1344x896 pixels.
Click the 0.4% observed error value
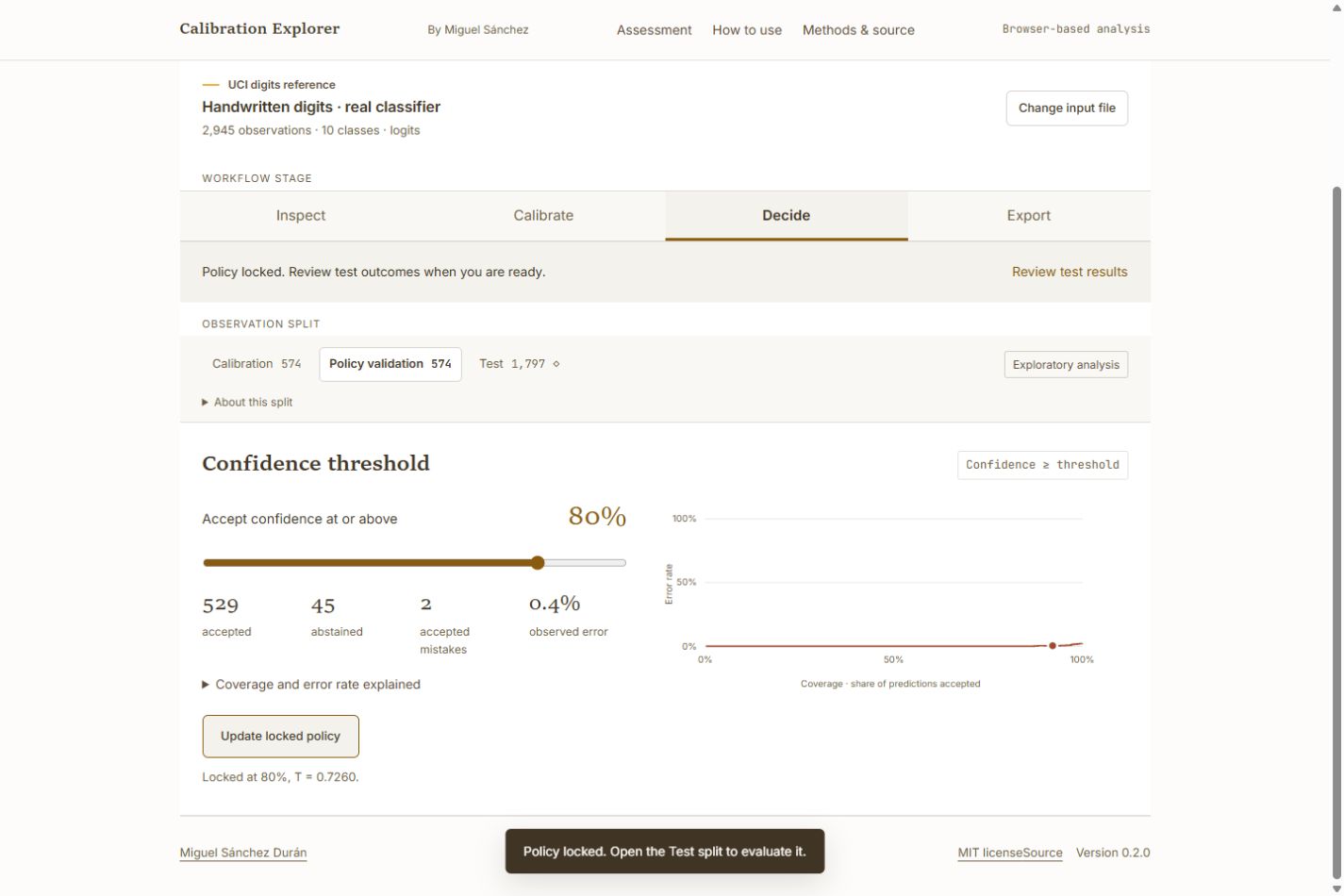click(x=555, y=604)
